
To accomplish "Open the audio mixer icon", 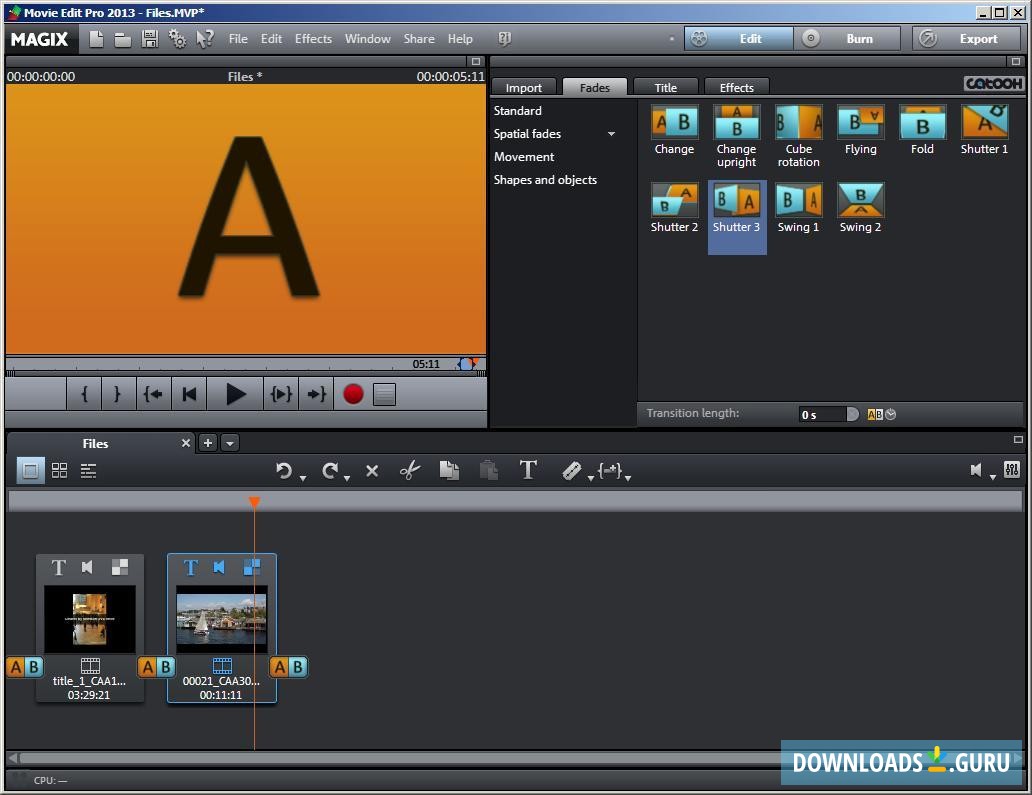I will 1011,470.
